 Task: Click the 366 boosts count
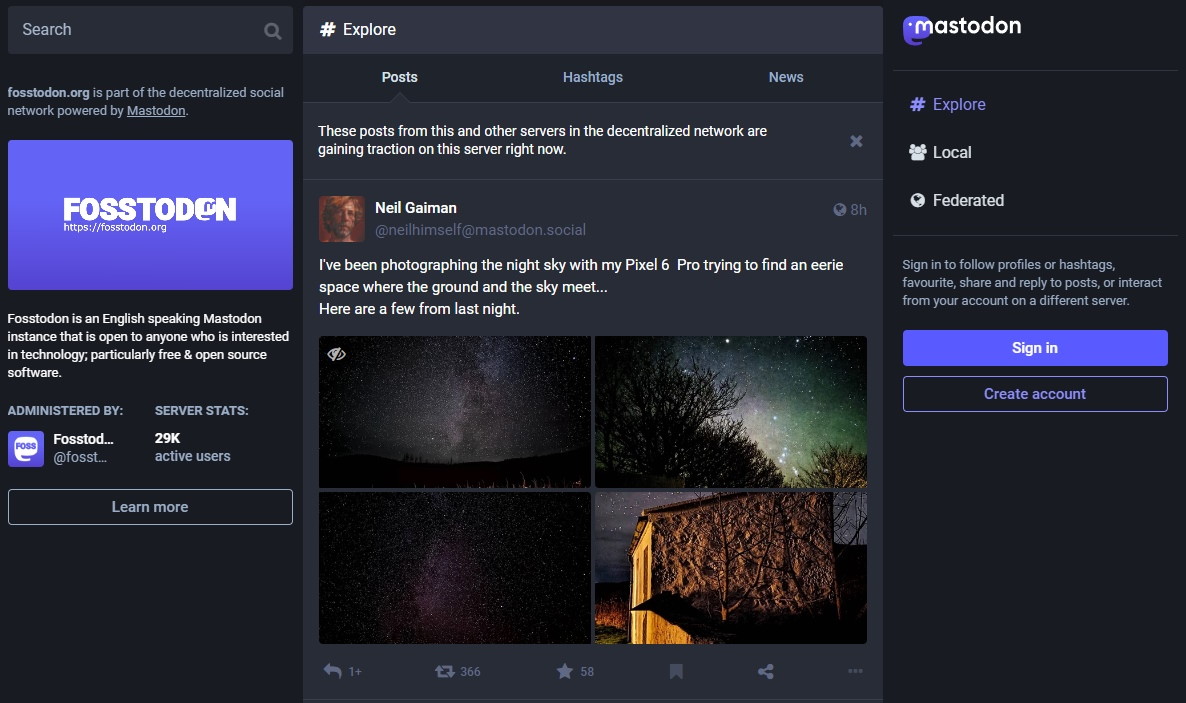[x=470, y=672]
